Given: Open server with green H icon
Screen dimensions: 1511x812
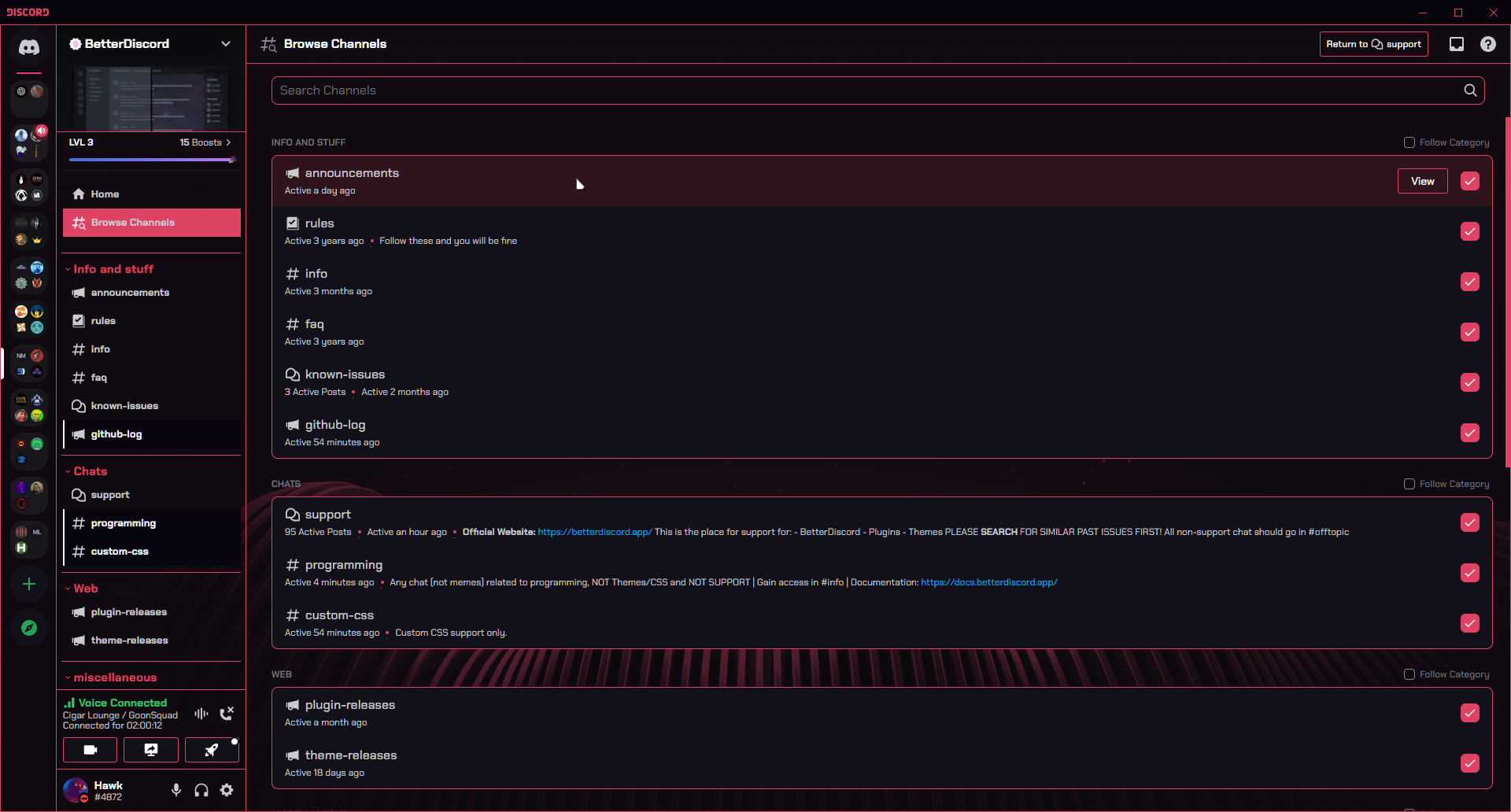Looking at the screenshot, I should pyautogui.click(x=21, y=548).
